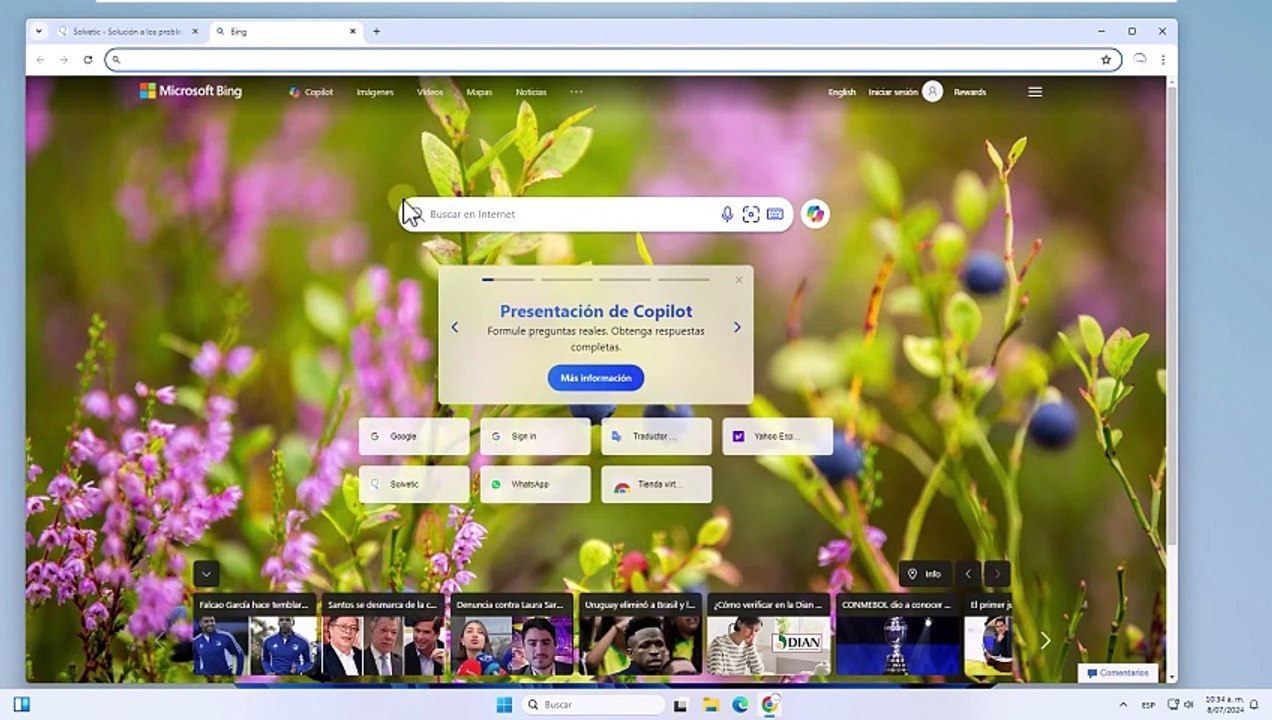Show previous Copilot presentation slide

click(x=455, y=327)
